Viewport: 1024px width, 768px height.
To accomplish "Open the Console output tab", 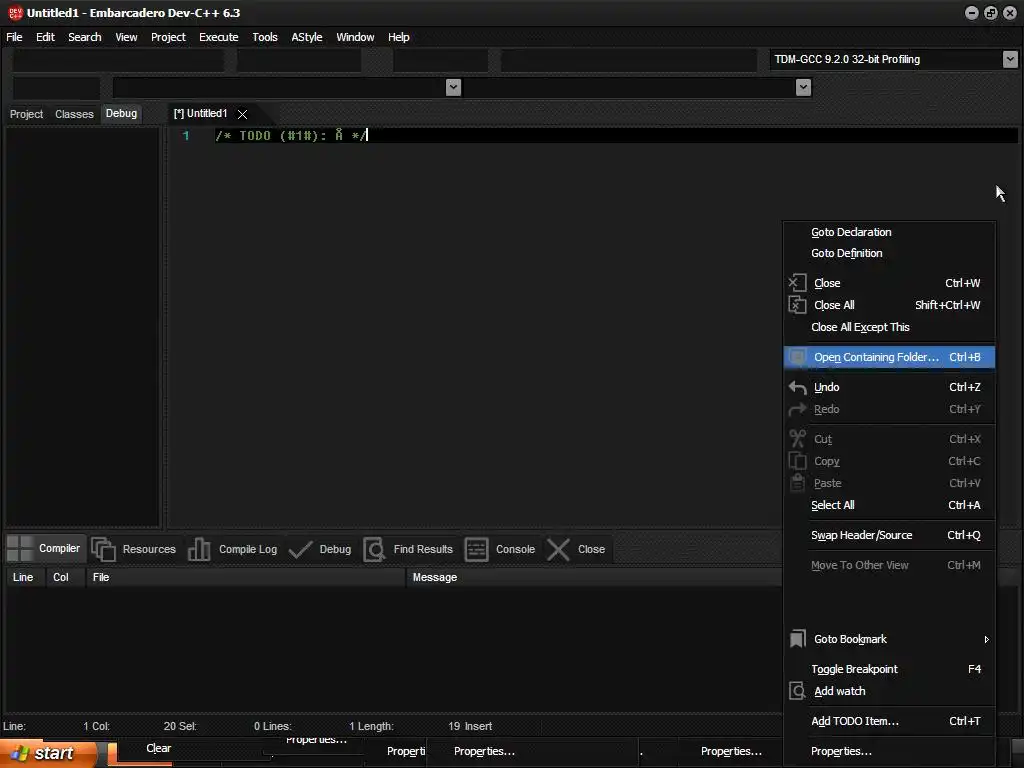I will coord(515,549).
